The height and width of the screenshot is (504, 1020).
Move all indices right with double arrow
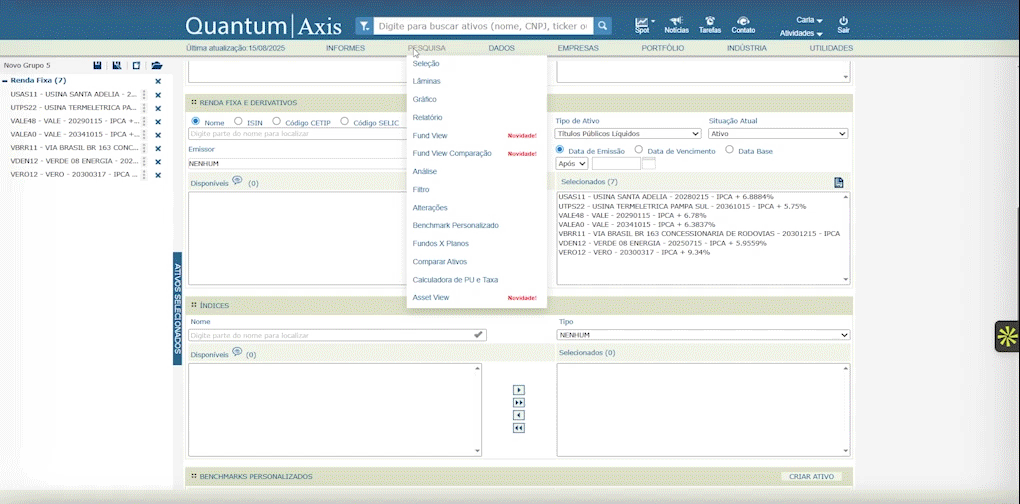518,403
